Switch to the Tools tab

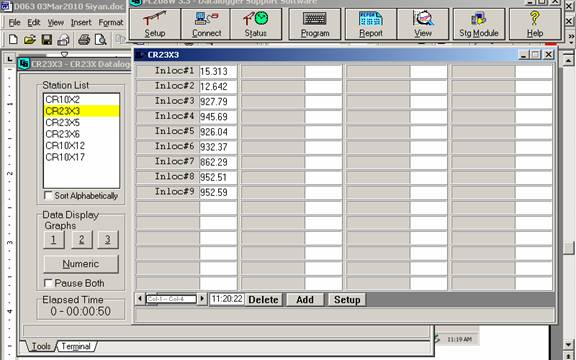tap(41, 346)
